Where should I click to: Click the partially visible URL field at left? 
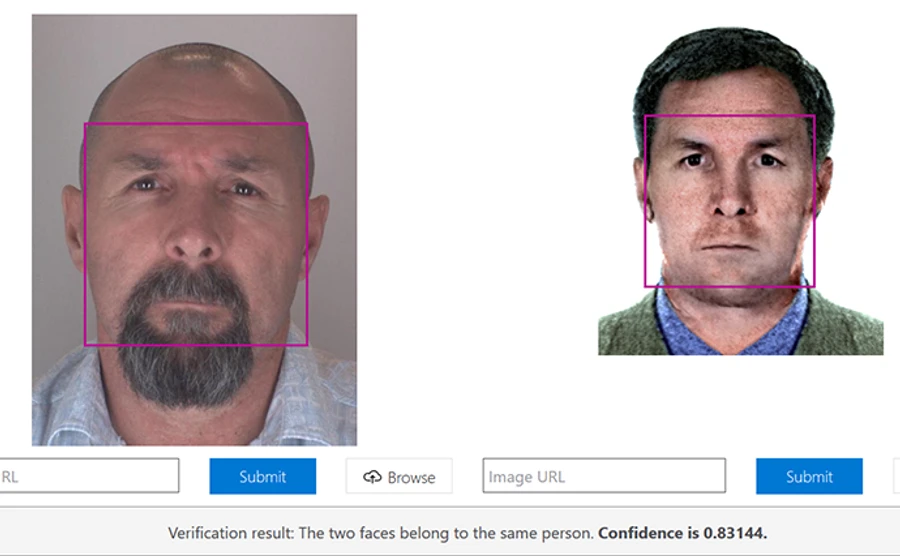pyautogui.click(x=88, y=477)
